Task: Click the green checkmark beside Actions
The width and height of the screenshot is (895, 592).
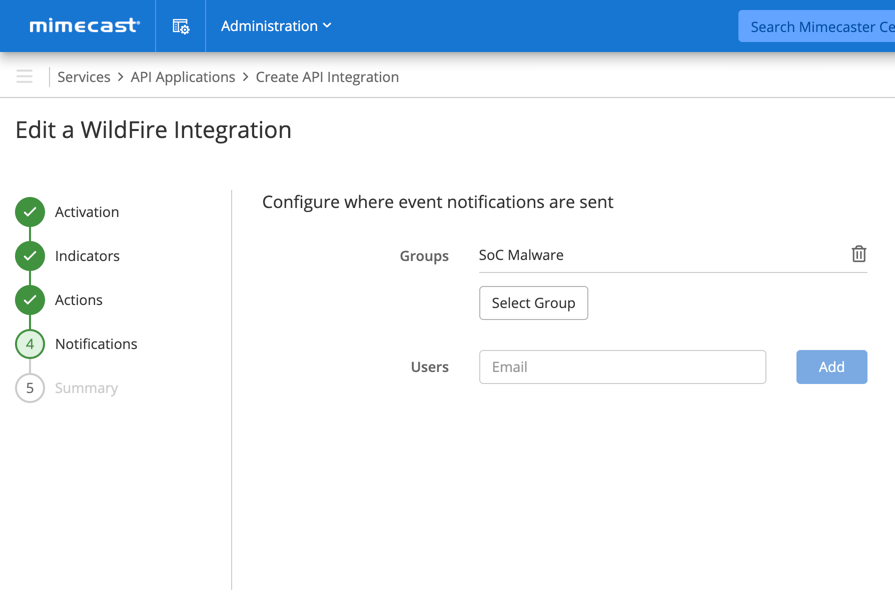Action: click(30, 300)
